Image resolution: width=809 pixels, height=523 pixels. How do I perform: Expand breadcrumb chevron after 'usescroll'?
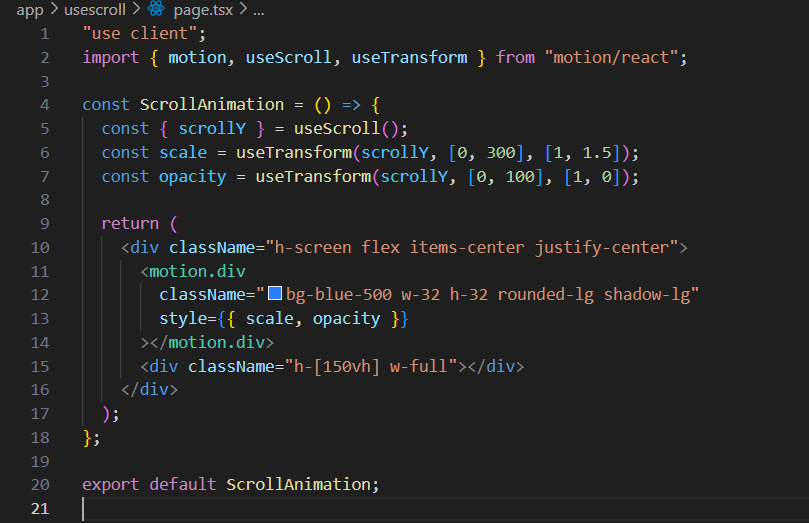(136, 9)
